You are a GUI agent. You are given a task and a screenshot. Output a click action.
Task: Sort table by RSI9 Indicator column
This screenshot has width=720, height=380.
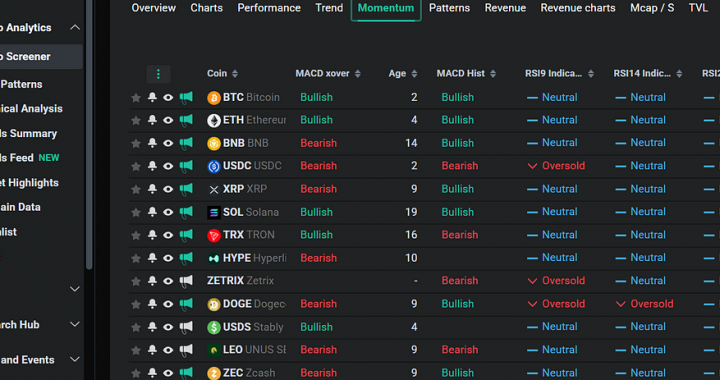(591, 74)
